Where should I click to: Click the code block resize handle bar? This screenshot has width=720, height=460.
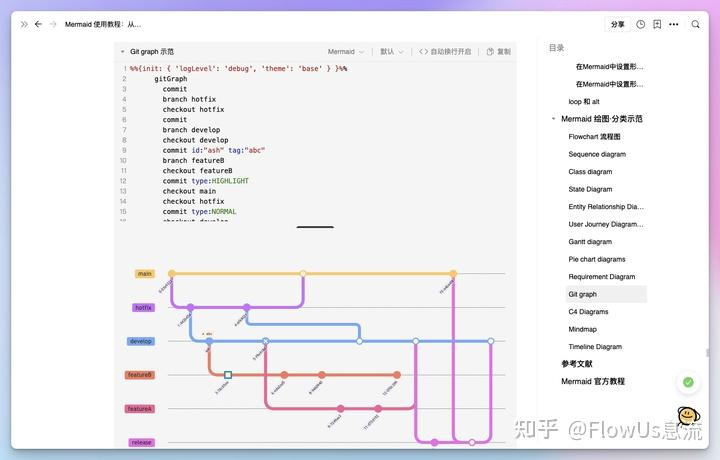click(x=315, y=227)
